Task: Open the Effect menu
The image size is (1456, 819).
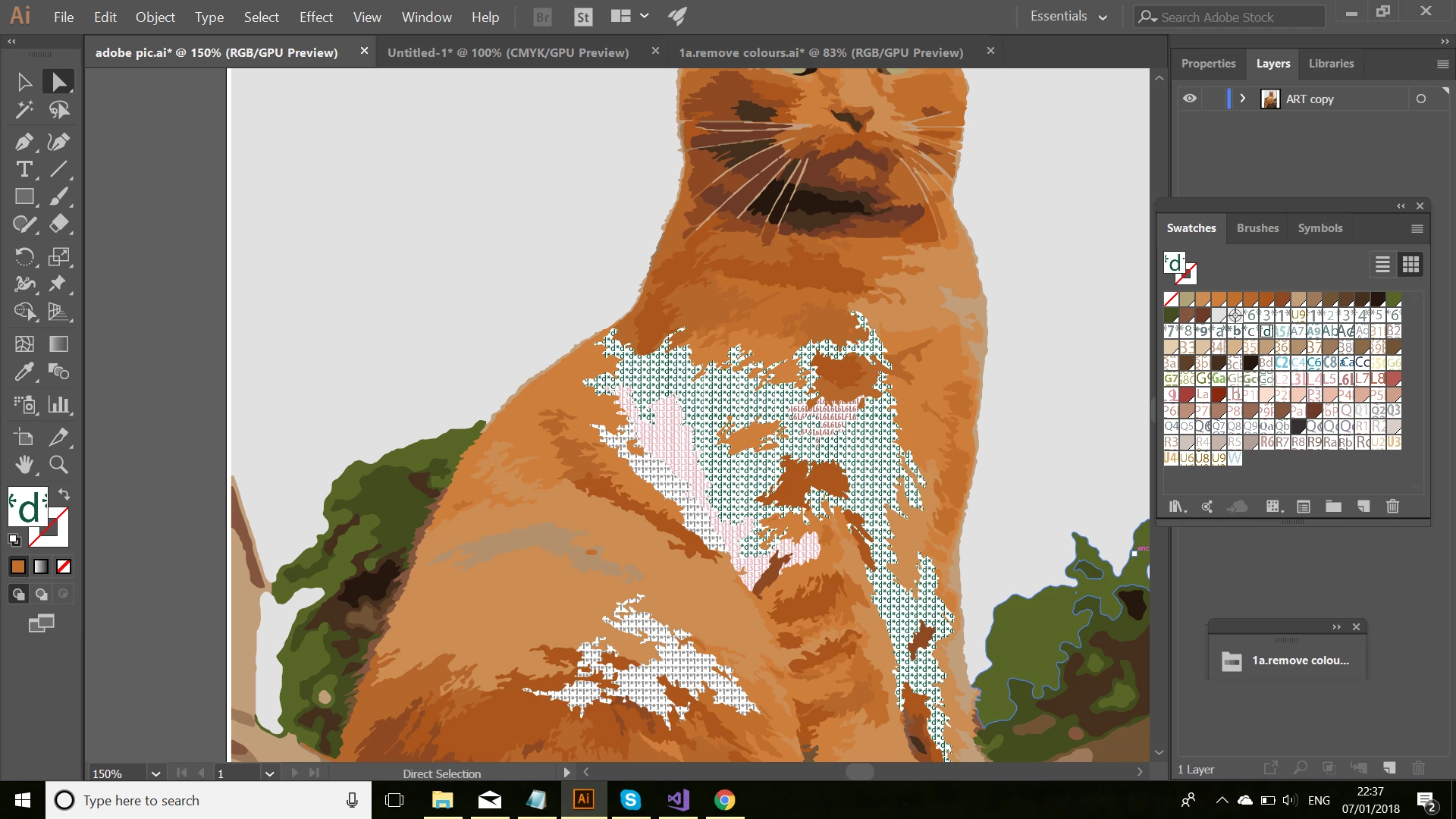Action: (x=315, y=17)
